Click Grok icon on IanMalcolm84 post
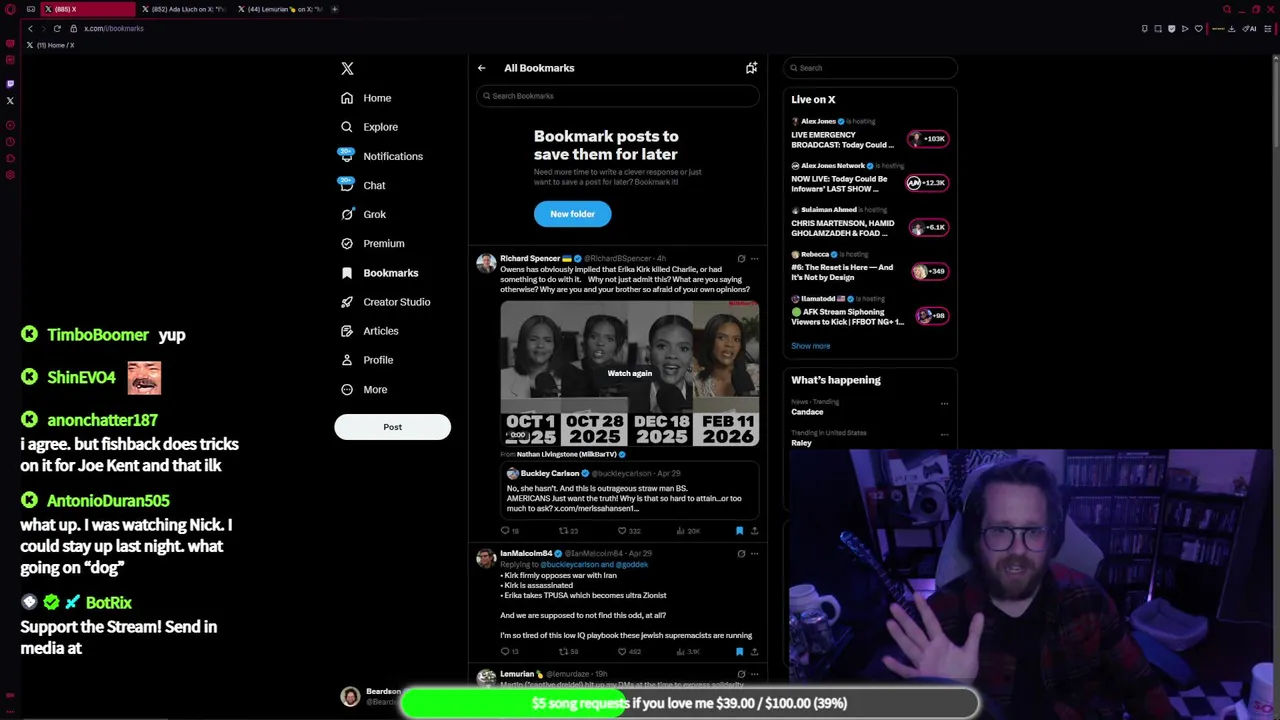The height and width of the screenshot is (720, 1280). [x=741, y=553]
